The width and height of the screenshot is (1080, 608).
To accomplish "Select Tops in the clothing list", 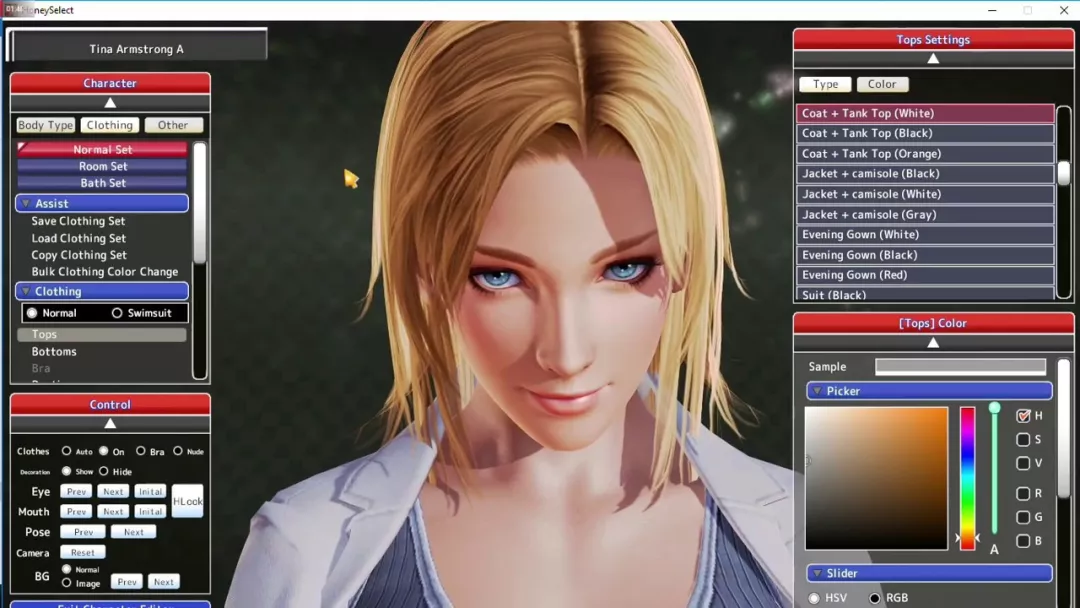I will (x=102, y=334).
